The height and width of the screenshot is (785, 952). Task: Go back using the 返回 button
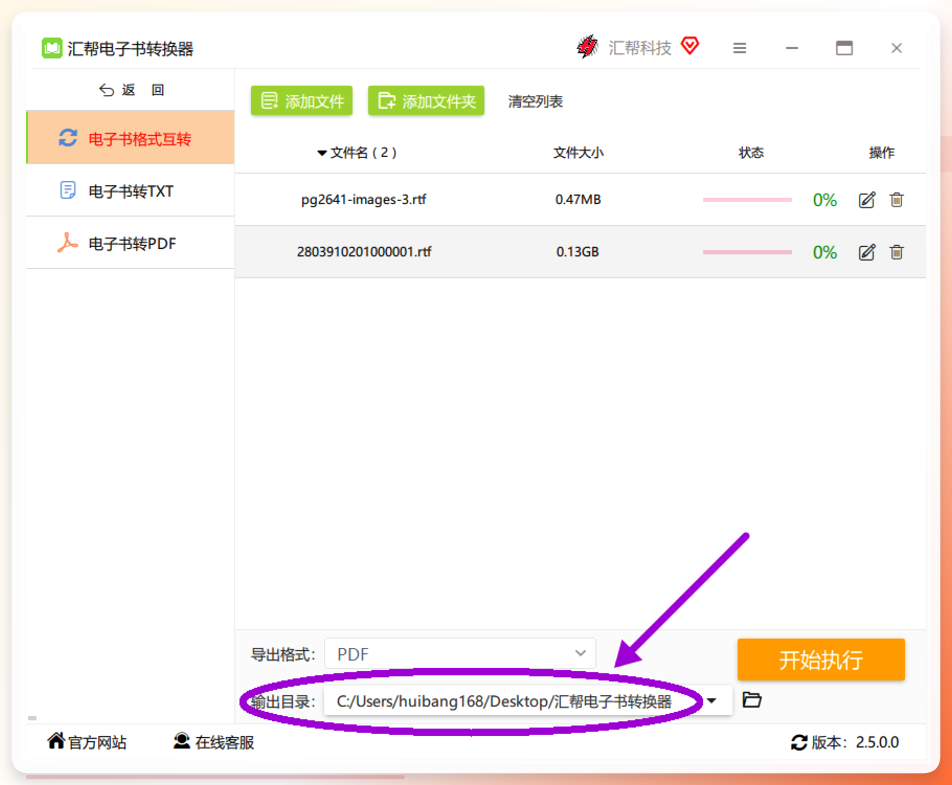tap(131, 90)
